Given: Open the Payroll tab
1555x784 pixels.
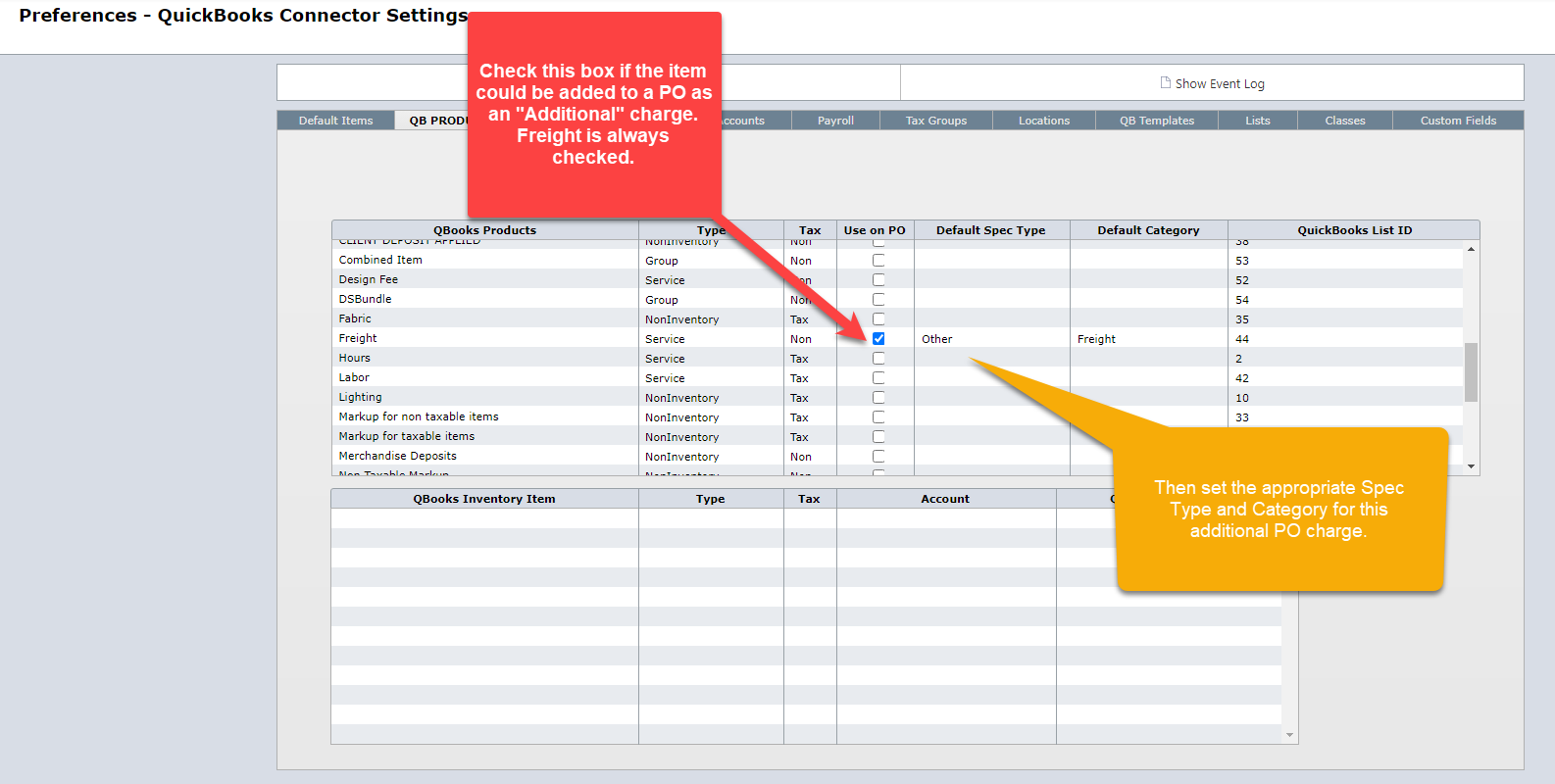Looking at the screenshot, I should [835, 121].
